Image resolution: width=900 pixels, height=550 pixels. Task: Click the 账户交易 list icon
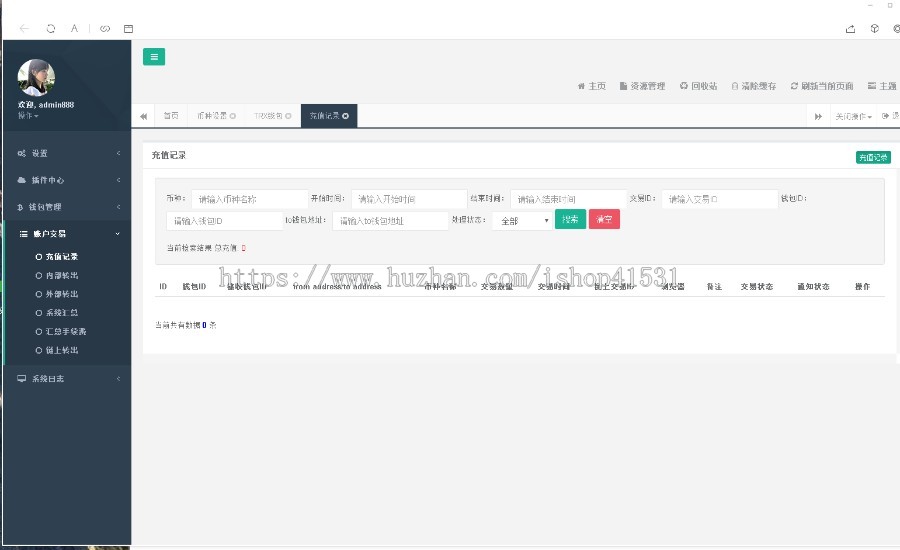pyautogui.click(x=24, y=234)
